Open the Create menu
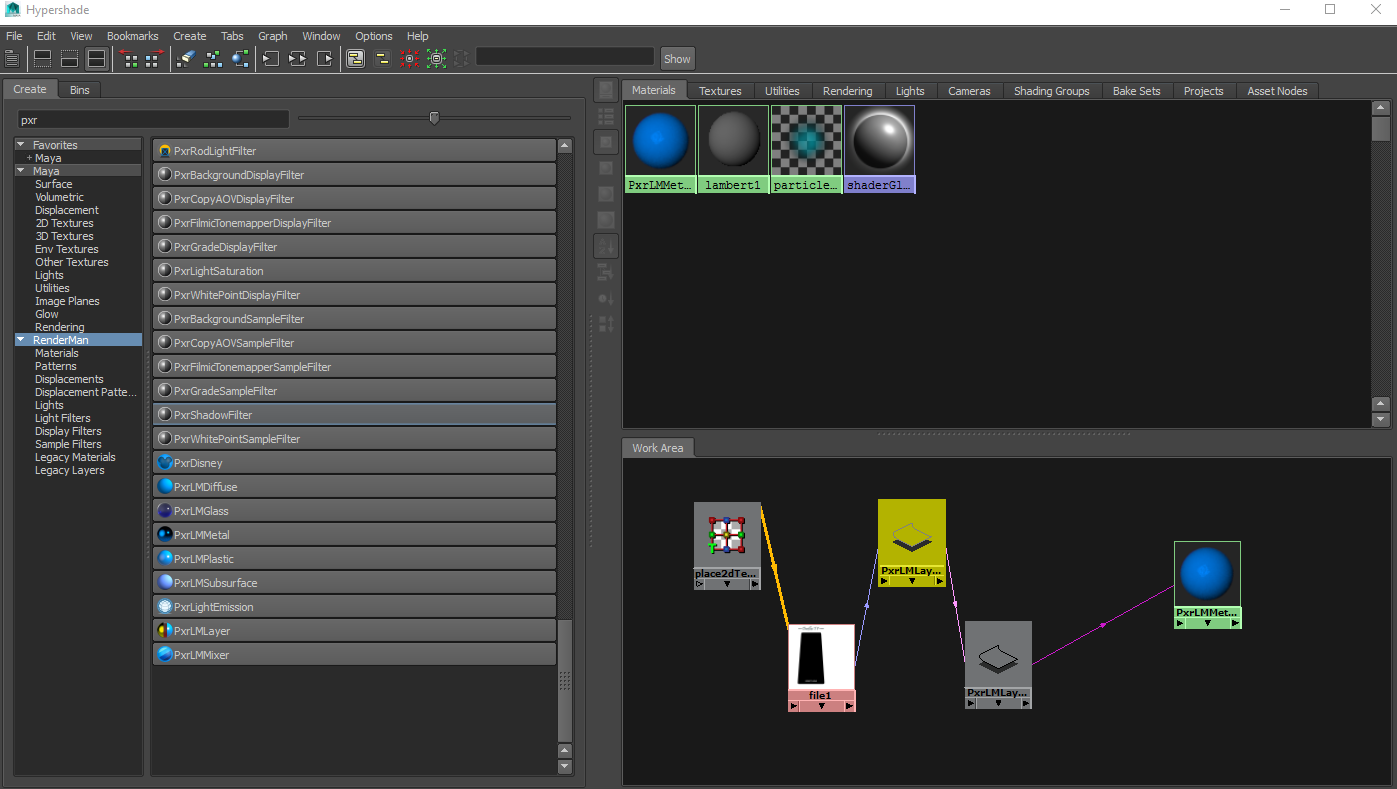 190,36
